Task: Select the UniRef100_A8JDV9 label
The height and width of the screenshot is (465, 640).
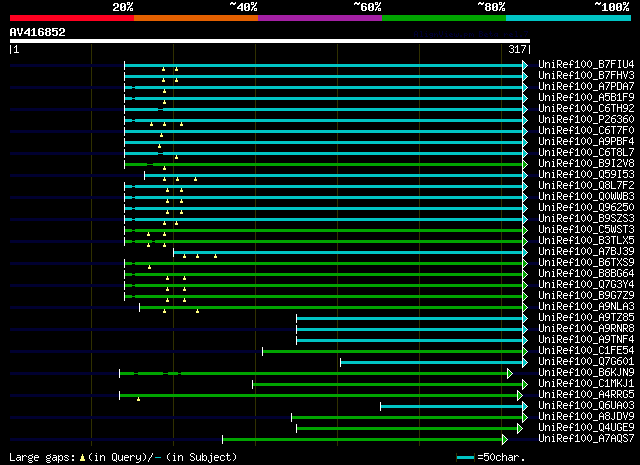Action: point(586,417)
